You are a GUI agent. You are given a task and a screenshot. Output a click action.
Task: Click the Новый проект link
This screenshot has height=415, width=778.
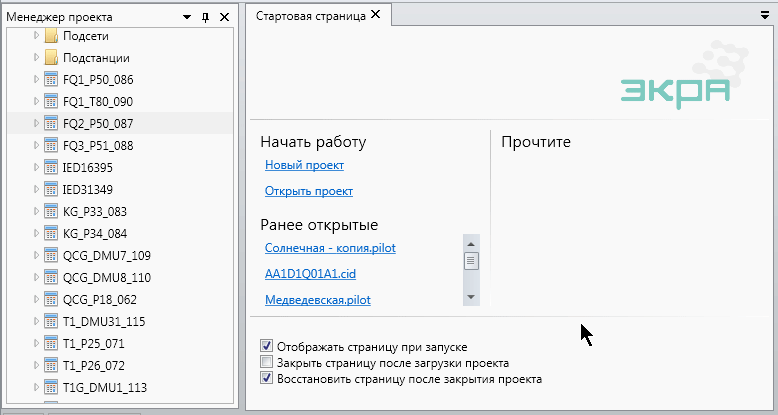tap(304, 165)
